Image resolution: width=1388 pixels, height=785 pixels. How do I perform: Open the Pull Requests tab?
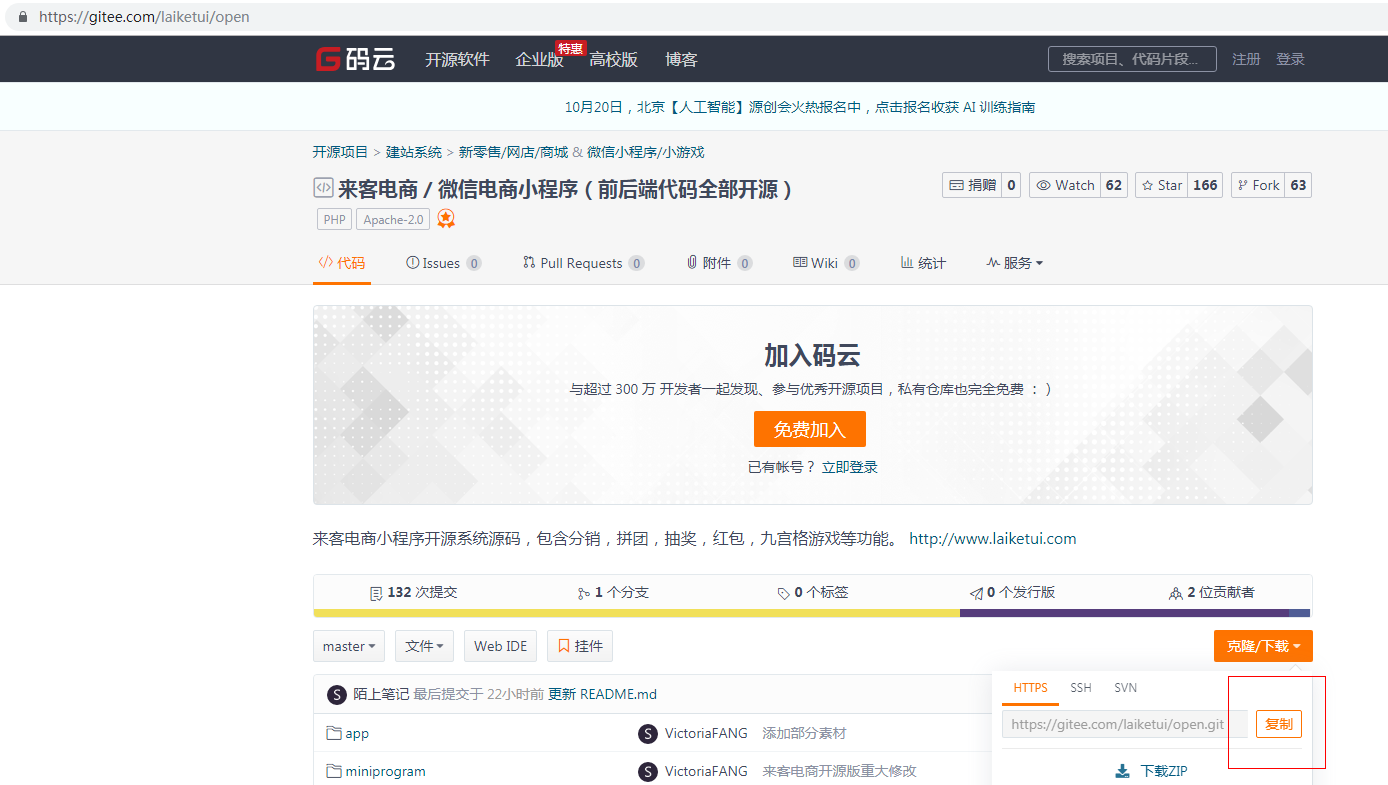point(583,263)
